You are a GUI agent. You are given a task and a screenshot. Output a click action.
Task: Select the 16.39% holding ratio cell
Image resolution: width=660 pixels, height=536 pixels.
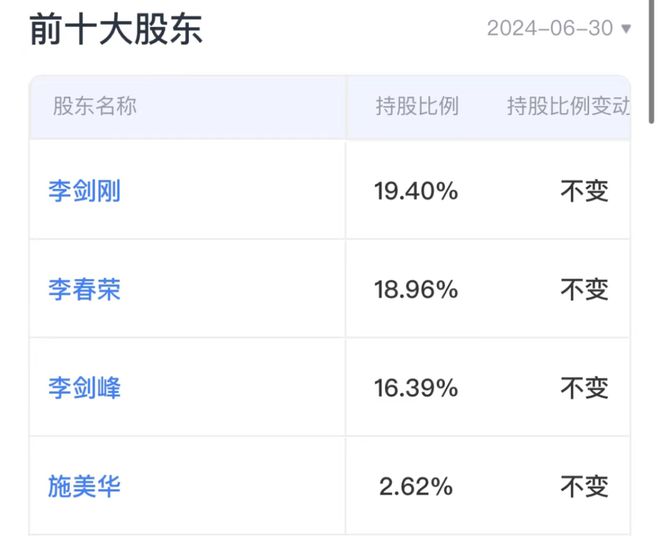(x=416, y=388)
